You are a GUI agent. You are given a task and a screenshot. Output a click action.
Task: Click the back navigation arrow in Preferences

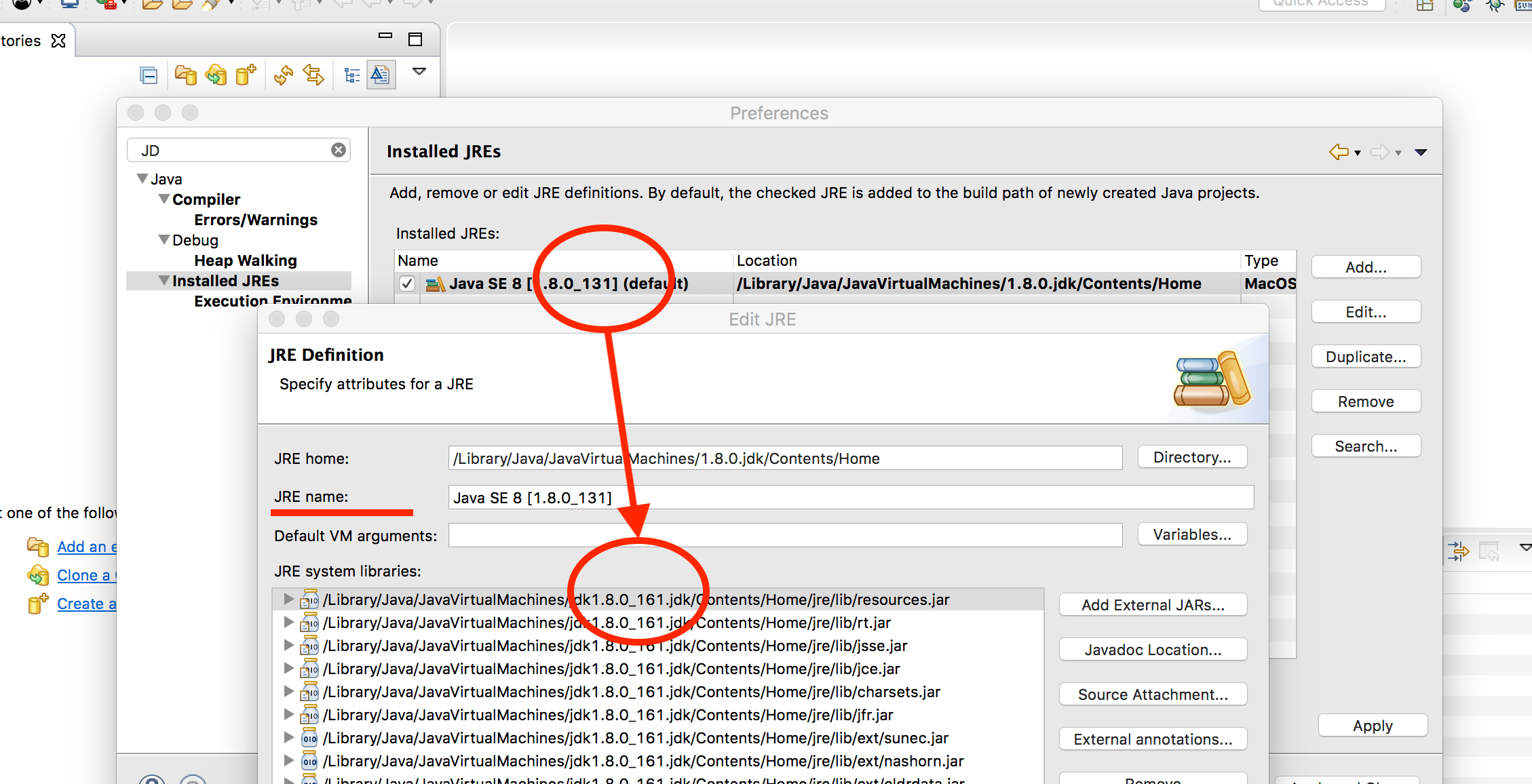coord(1339,151)
